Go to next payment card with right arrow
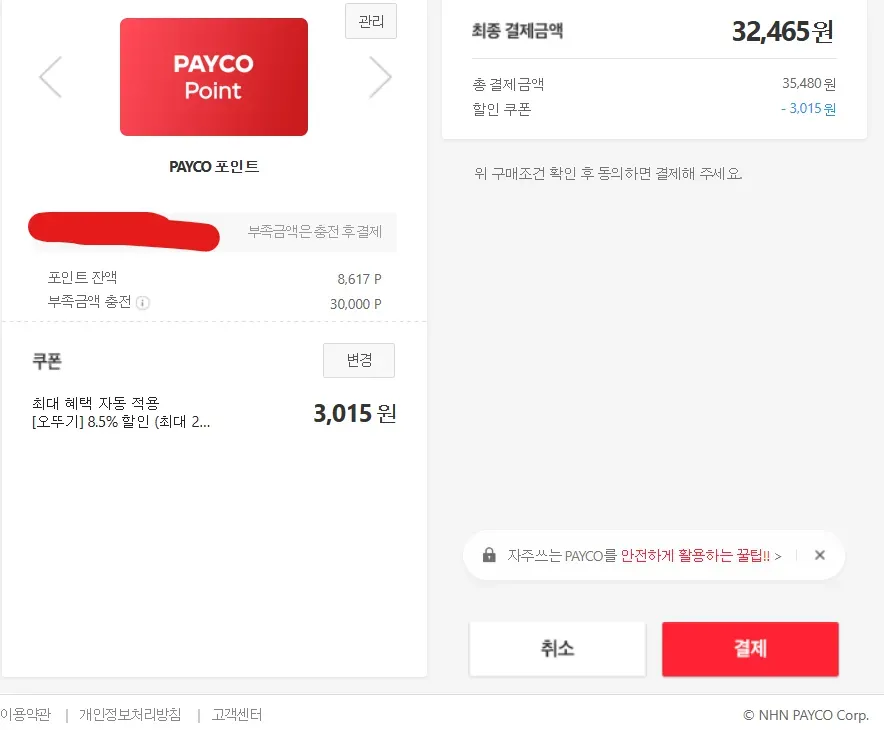The width and height of the screenshot is (884, 730). tap(381, 77)
